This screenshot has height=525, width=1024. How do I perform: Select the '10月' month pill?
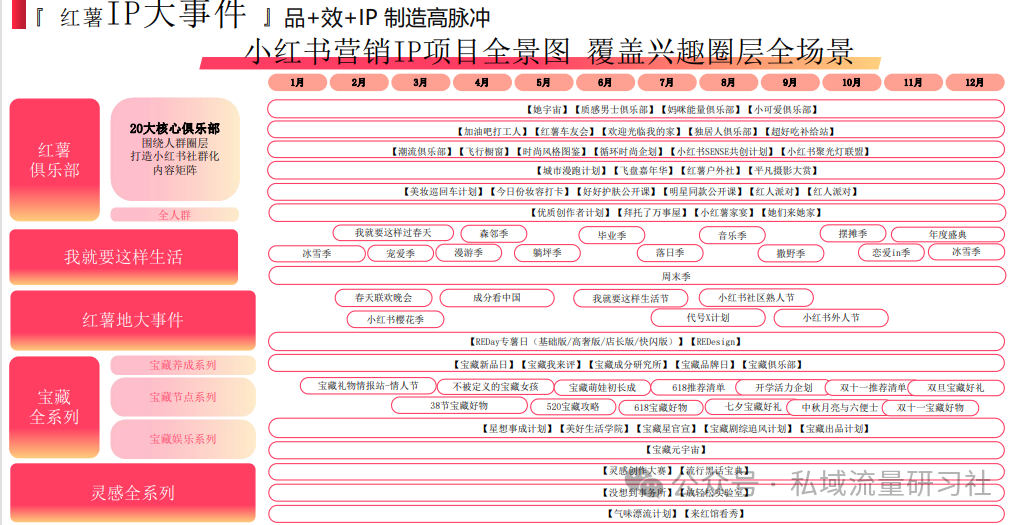coord(851,82)
